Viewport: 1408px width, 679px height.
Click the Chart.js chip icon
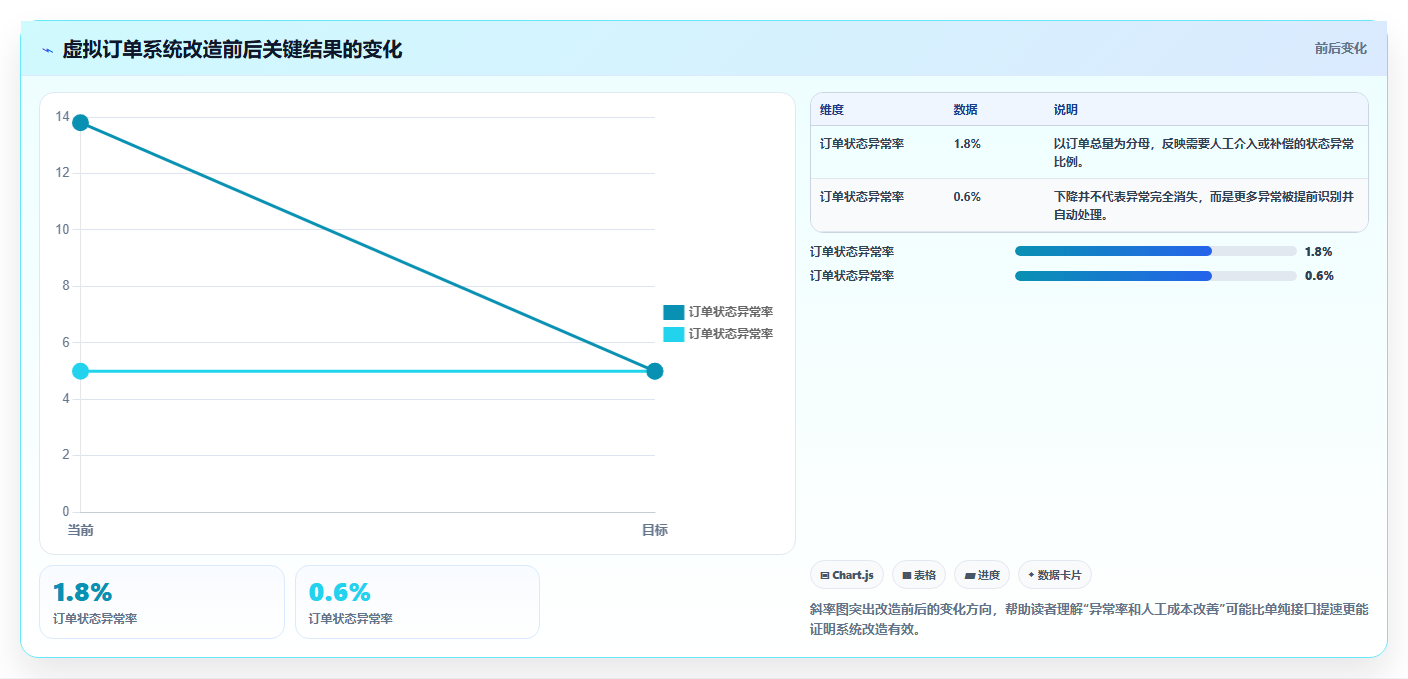point(825,575)
